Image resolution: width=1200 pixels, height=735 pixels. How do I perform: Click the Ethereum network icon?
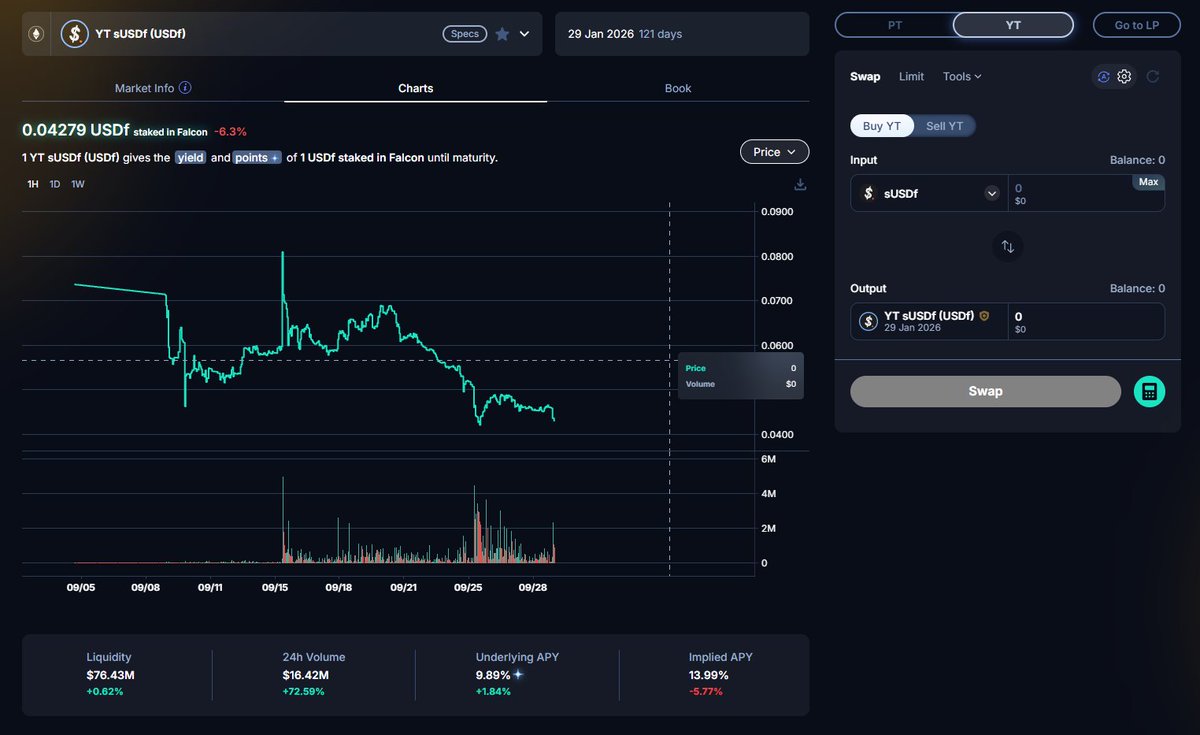[36, 34]
